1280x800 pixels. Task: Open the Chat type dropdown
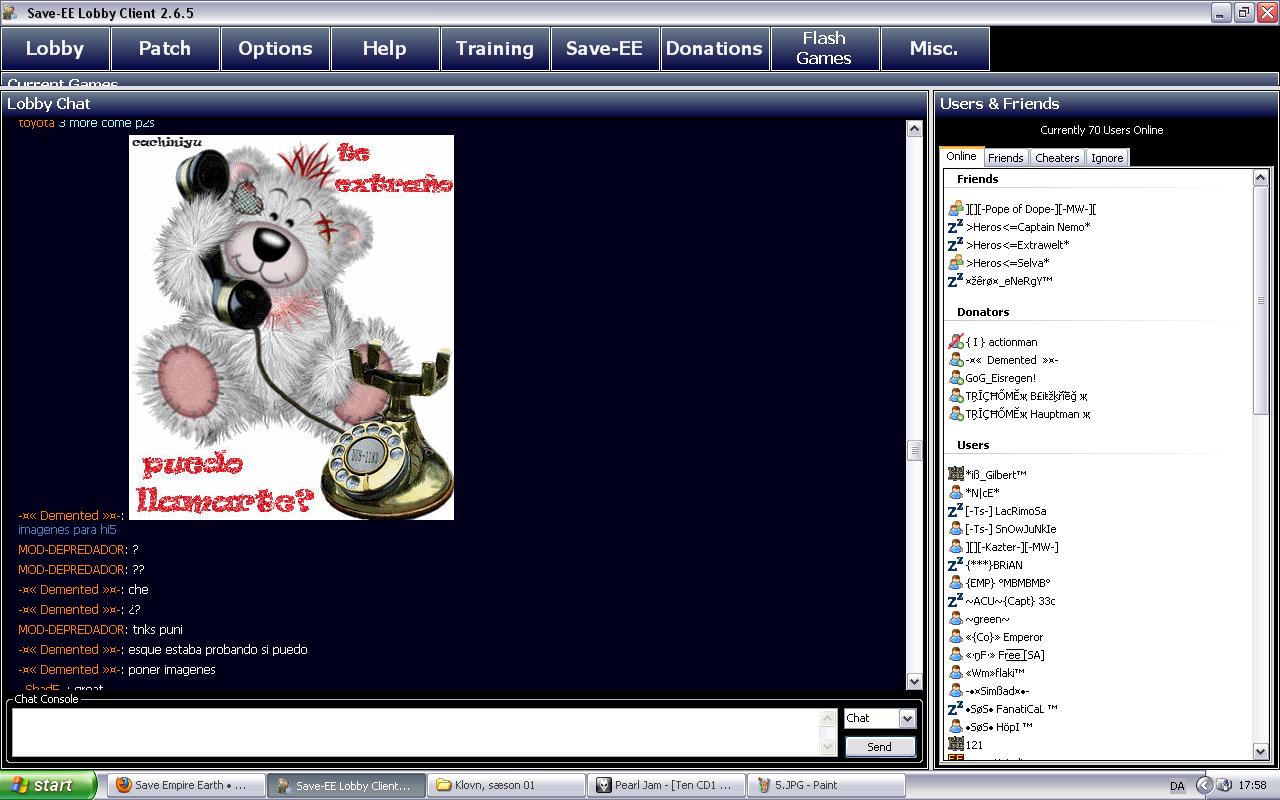tap(907, 718)
